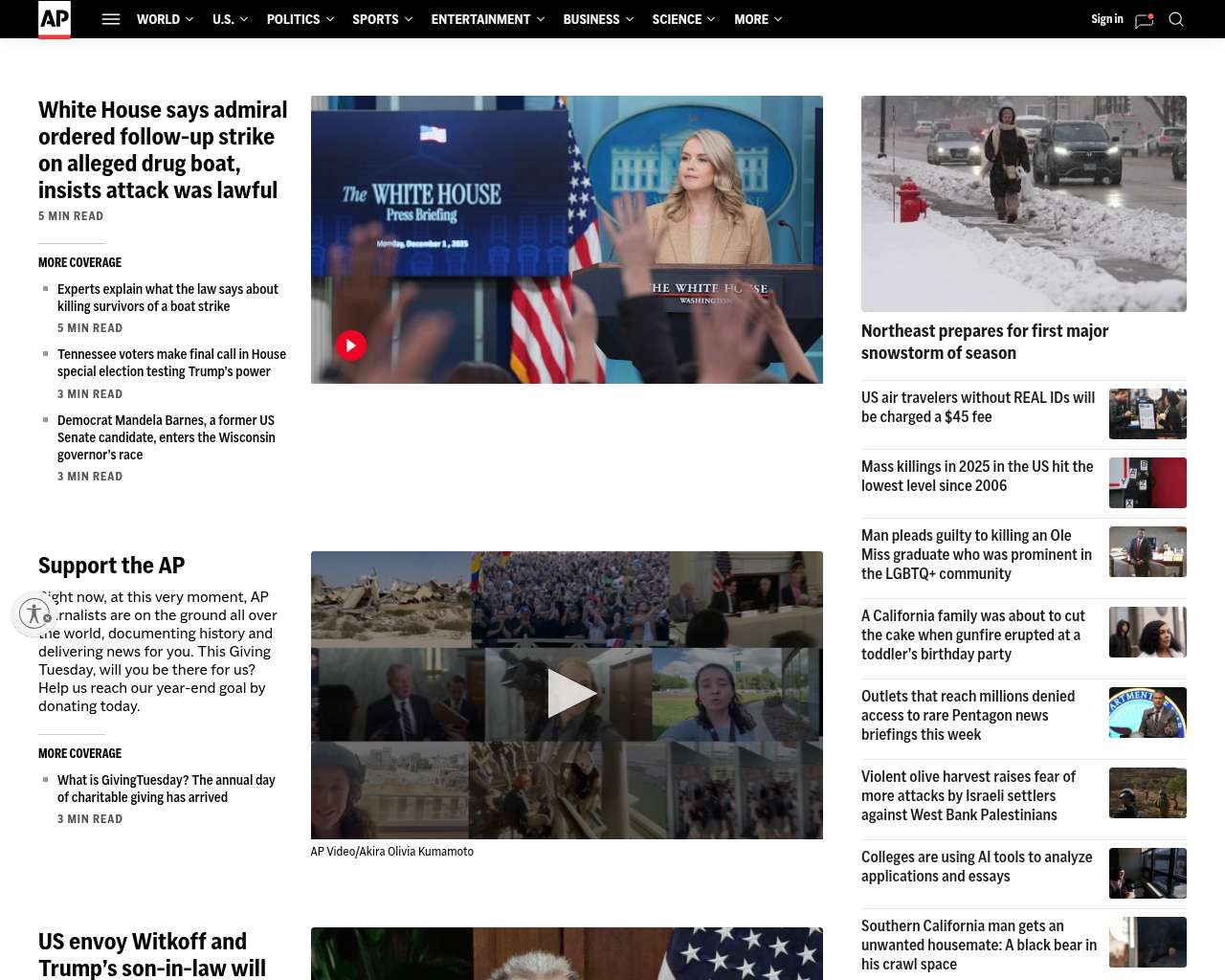Open the White House admiral strike headline
This screenshot has width=1225, height=980.
tap(163, 150)
